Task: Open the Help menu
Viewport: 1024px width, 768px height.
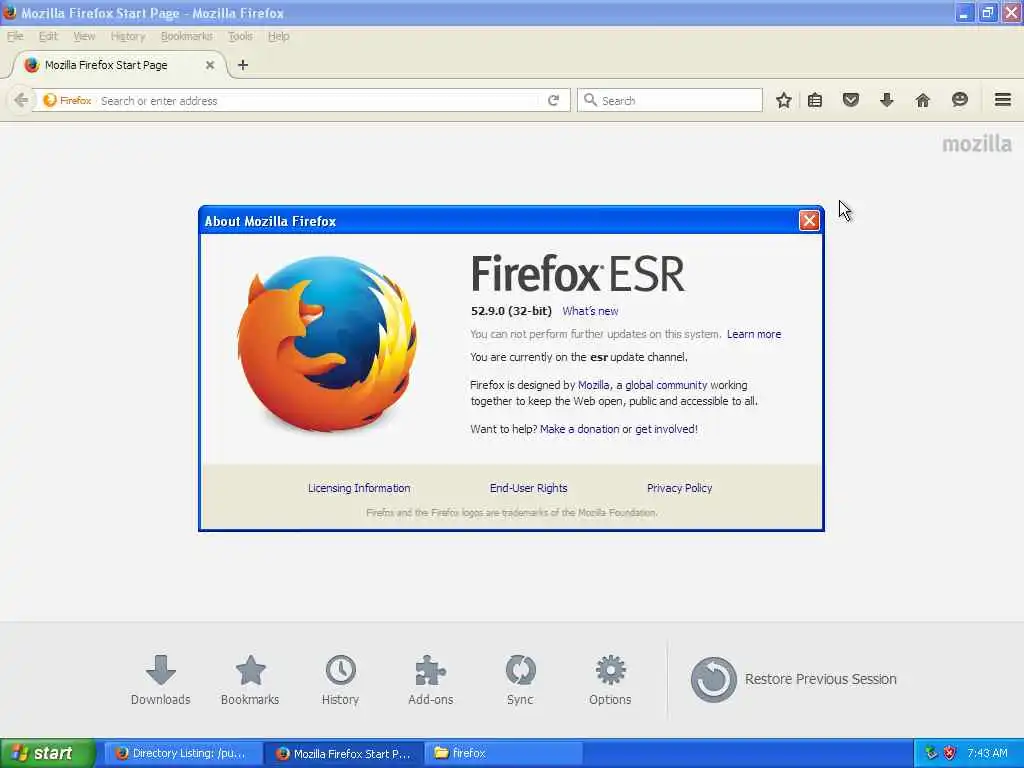Action: click(x=279, y=37)
